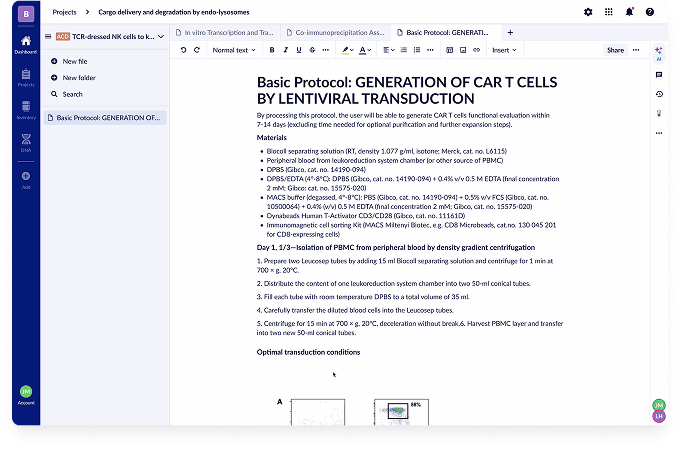Click step 2 'Distribute the content' line

click(393, 284)
